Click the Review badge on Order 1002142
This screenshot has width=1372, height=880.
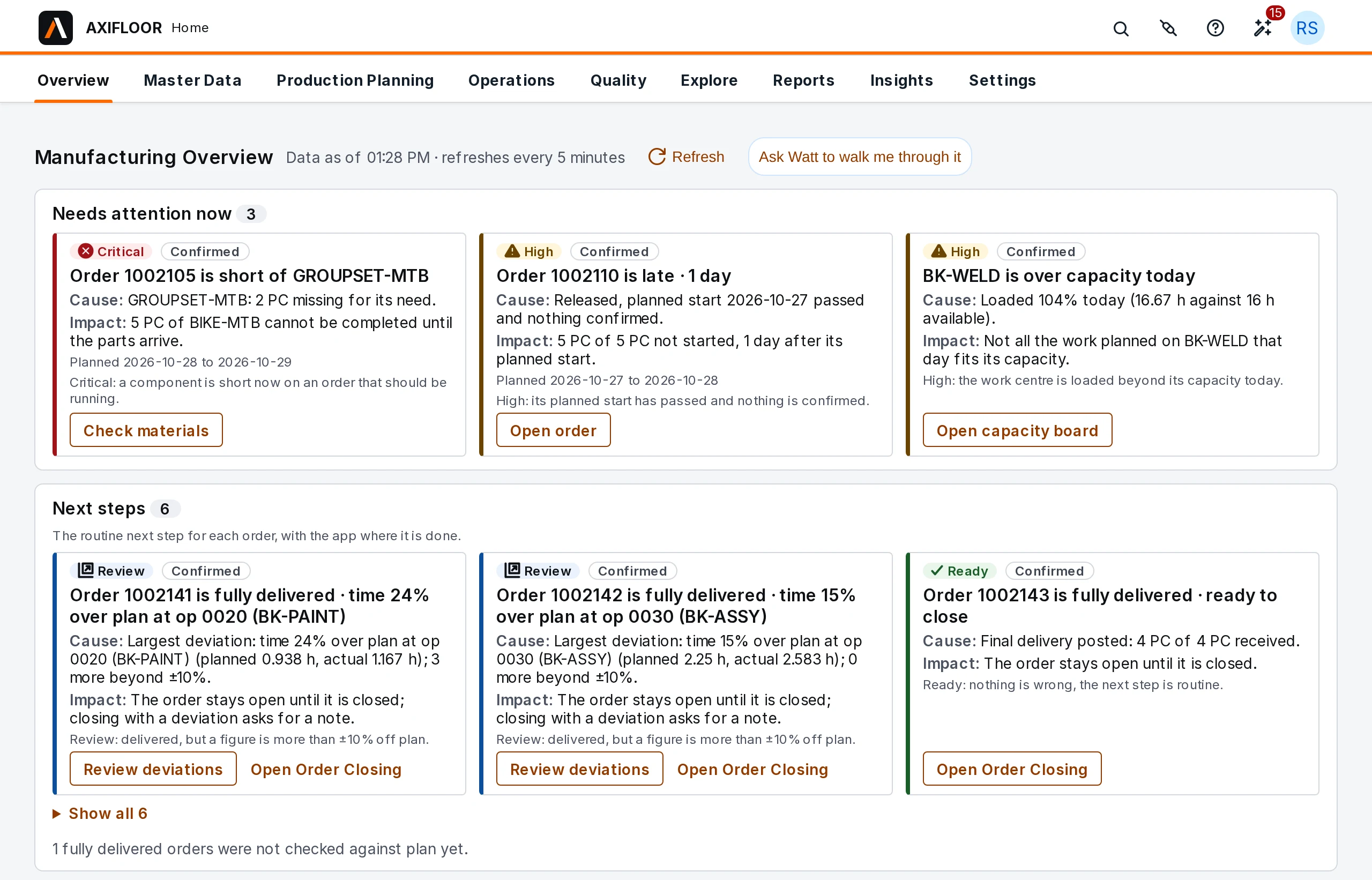click(537, 571)
